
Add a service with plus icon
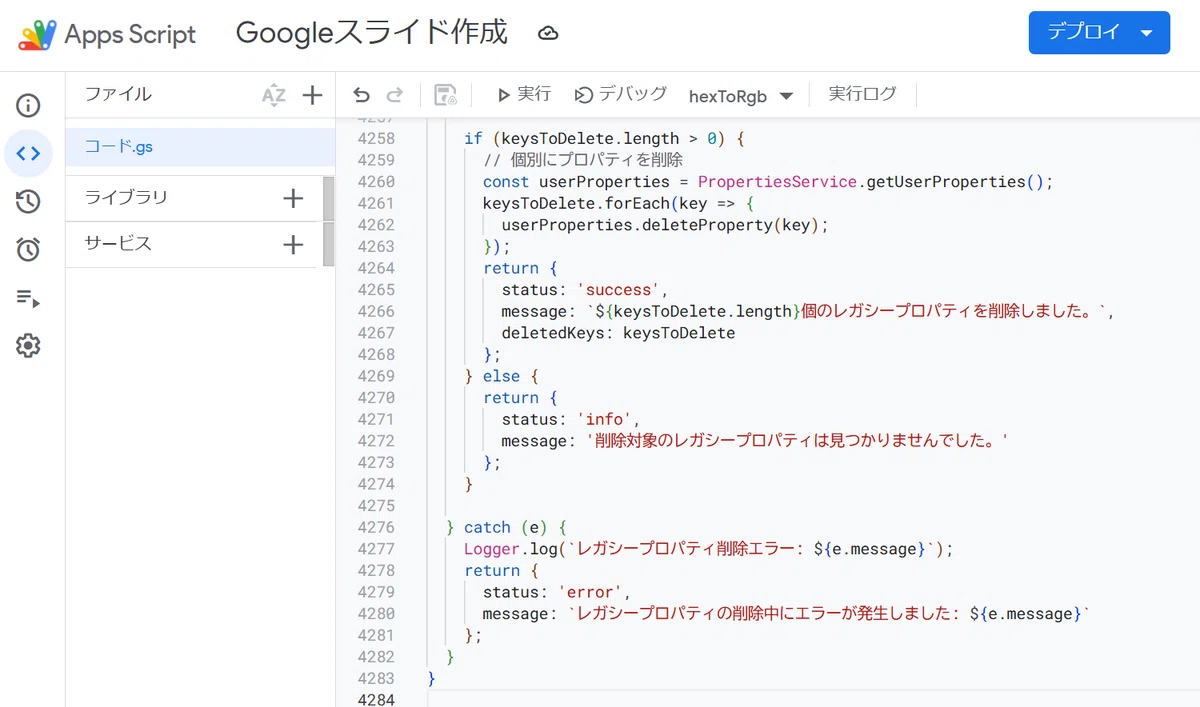[293, 244]
